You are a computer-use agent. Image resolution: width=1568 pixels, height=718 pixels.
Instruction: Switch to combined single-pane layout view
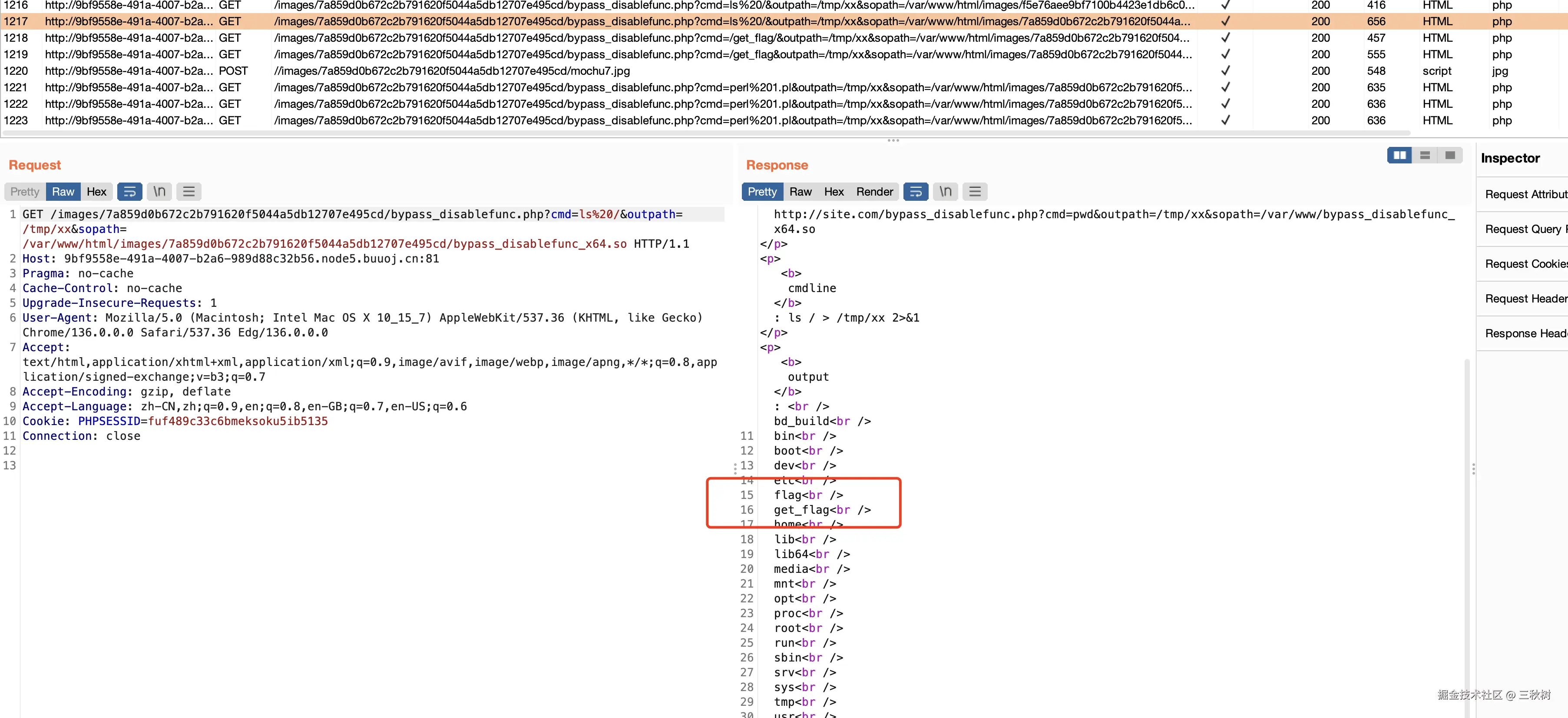[x=1450, y=155]
